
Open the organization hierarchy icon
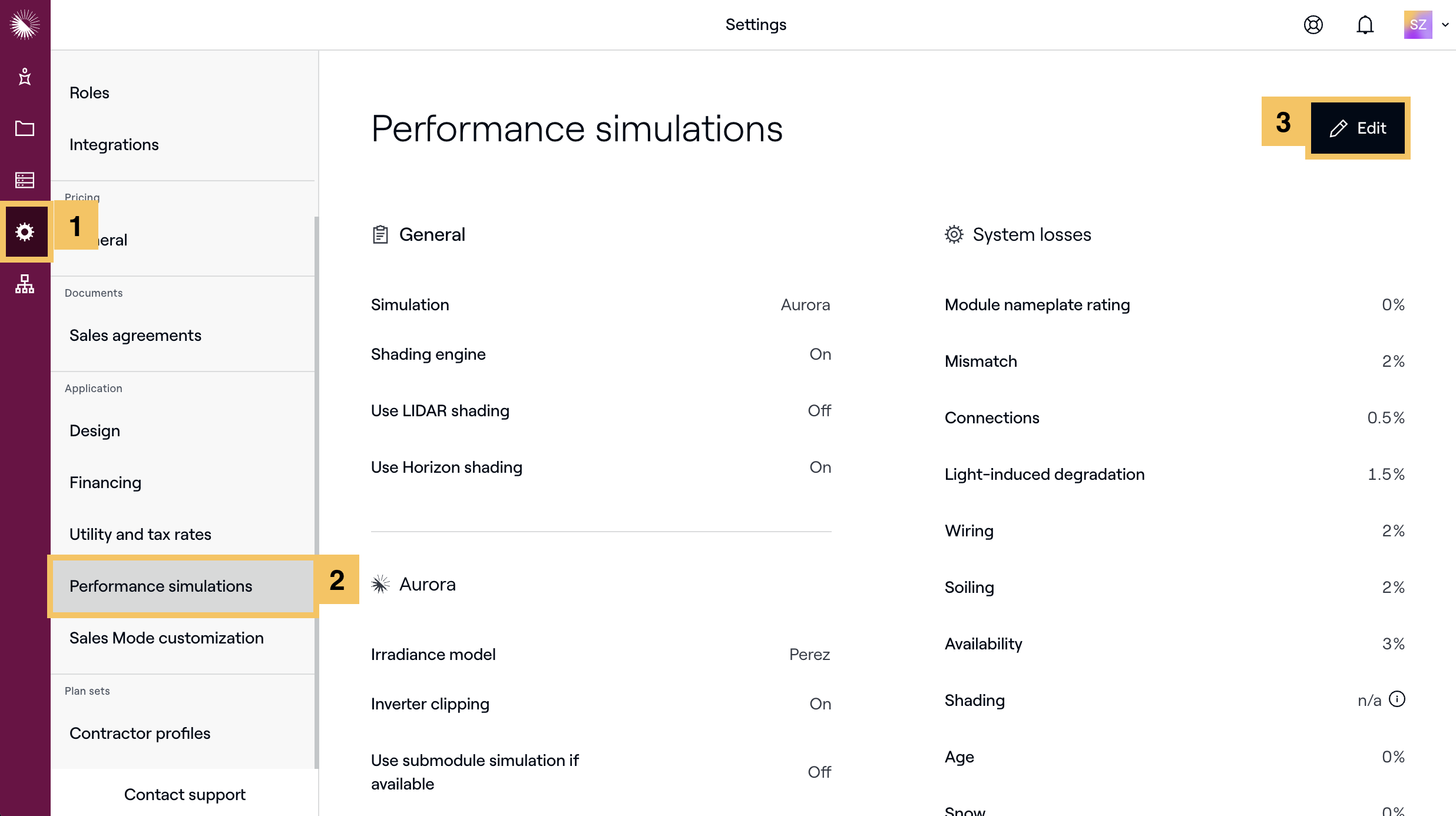coord(25,284)
